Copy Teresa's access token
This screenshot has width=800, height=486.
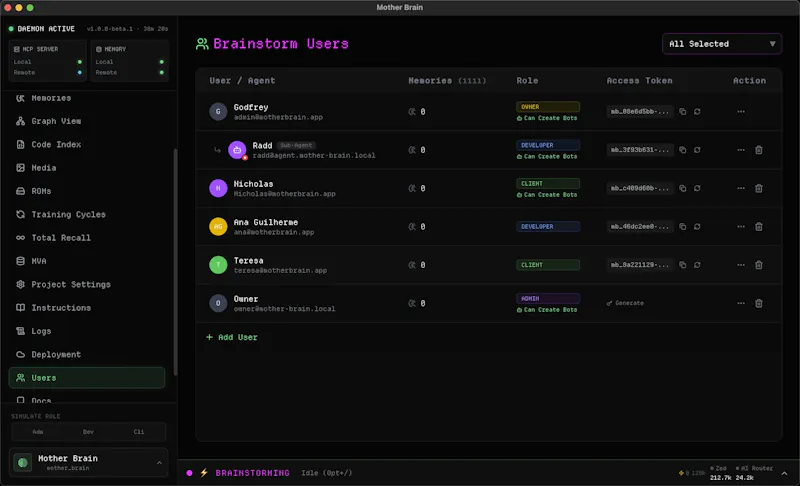click(x=682, y=265)
